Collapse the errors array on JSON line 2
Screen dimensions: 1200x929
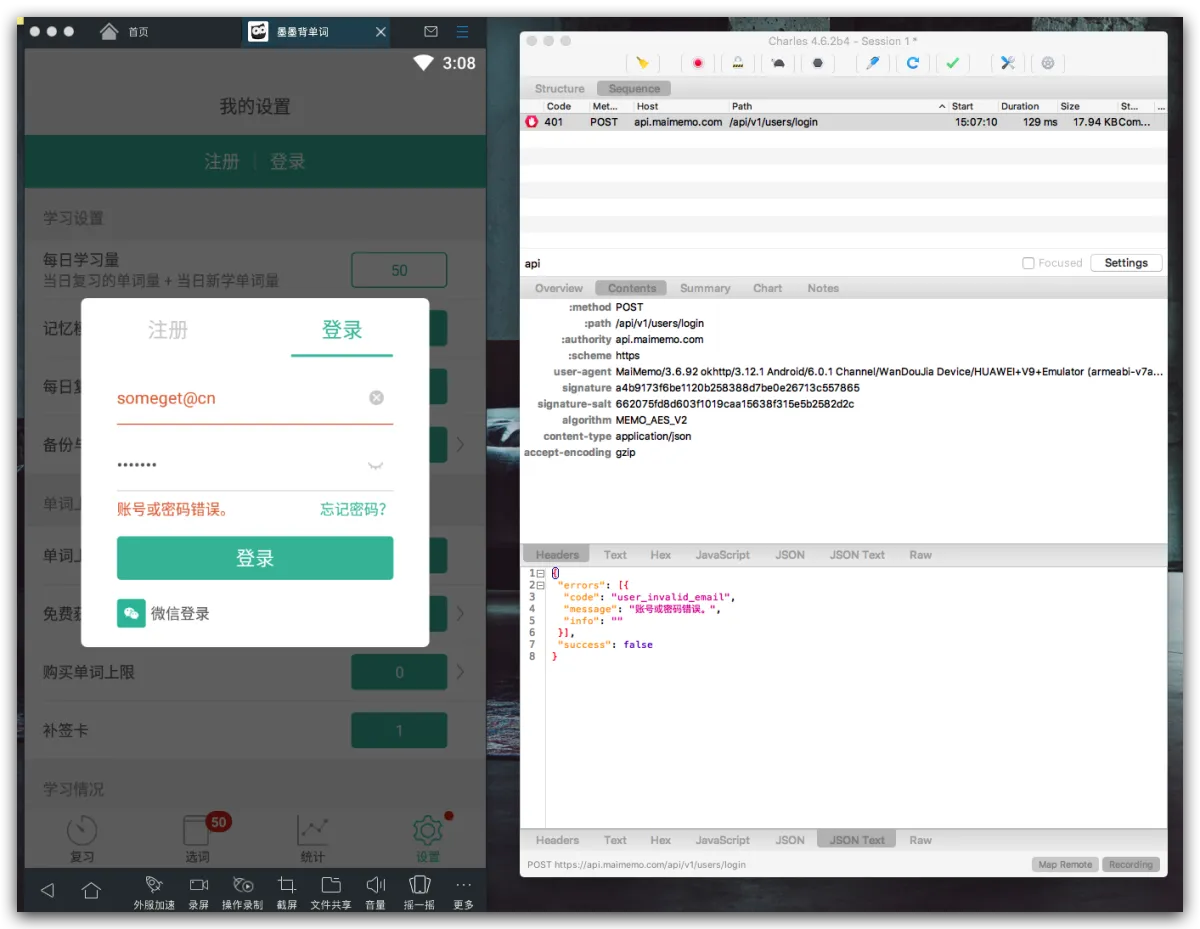[540, 585]
